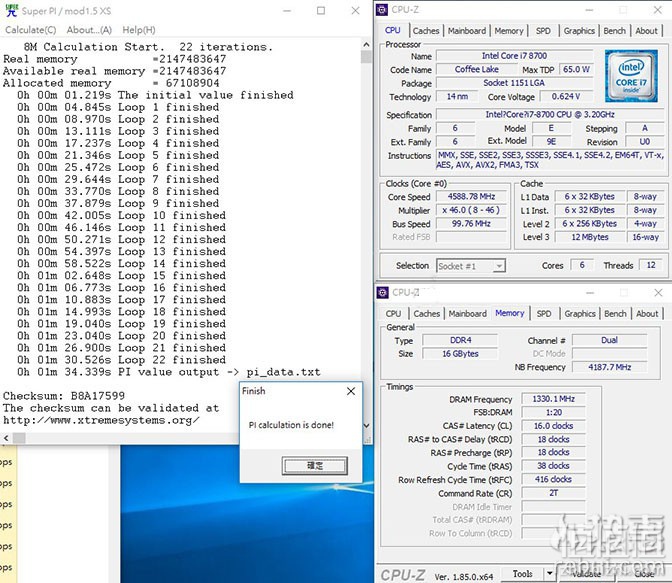Screen dimensions: 672x583
Task: Switch to Mainboard tab in top CPU-Z window
Action: click(x=467, y=31)
